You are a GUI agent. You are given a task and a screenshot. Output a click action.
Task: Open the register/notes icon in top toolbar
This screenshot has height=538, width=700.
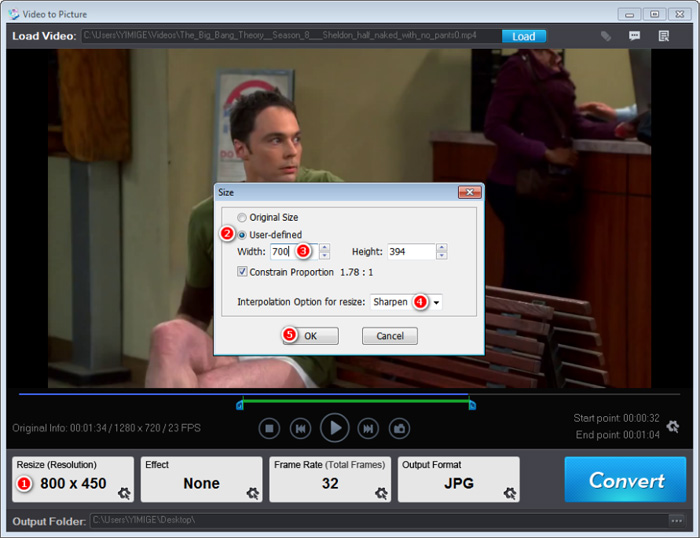coord(664,36)
